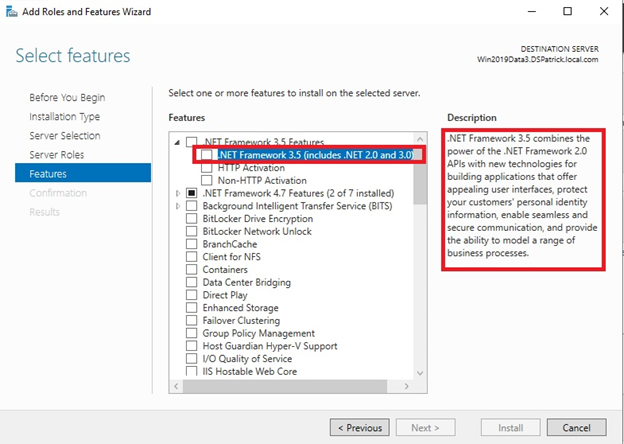Go to the Server Selection step

point(64,136)
